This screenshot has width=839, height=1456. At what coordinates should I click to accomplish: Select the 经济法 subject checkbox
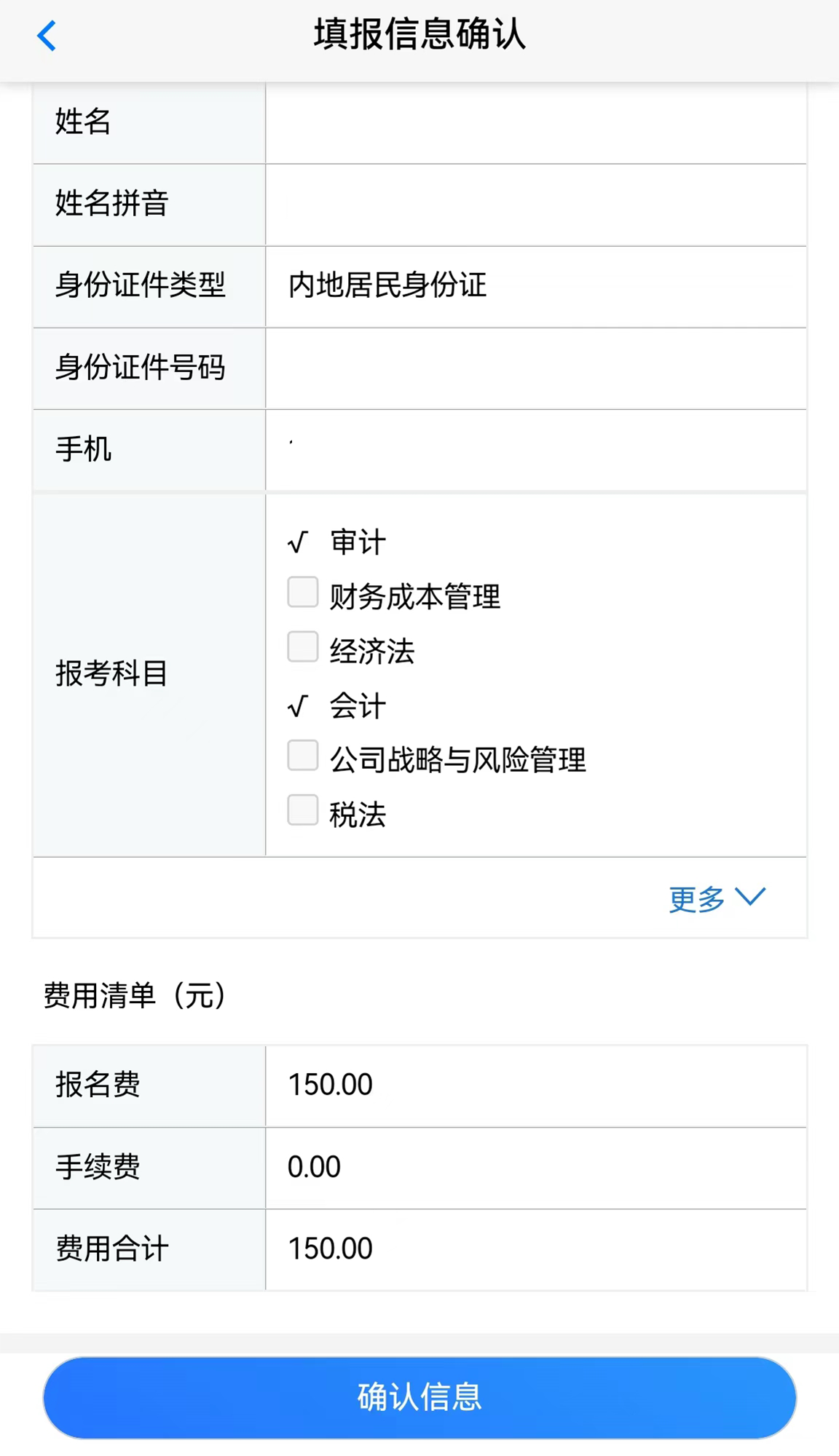(302, 646)
